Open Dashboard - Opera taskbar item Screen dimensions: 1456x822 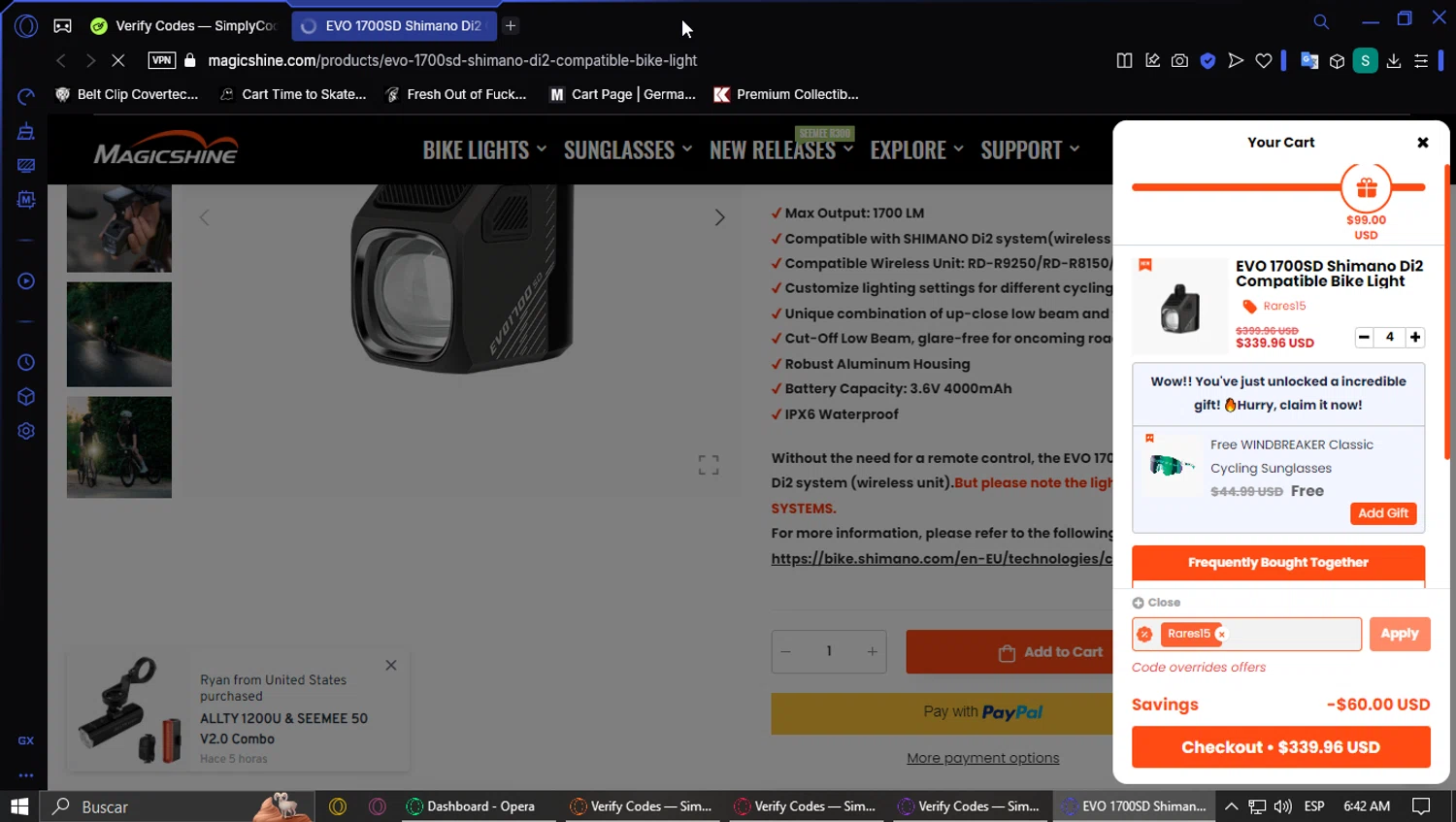point(480,806)
